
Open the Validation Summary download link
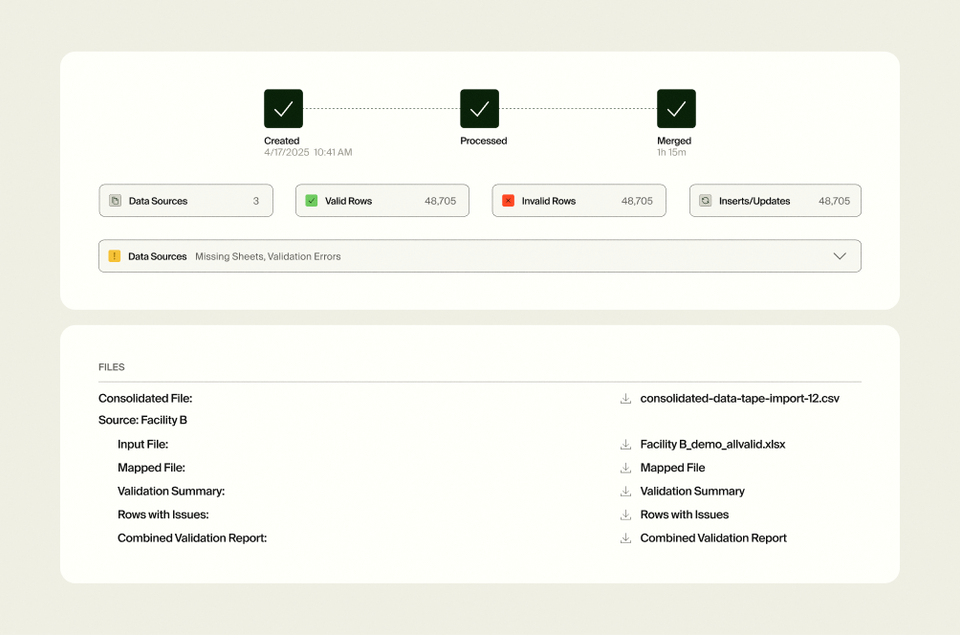click(692, 491)
